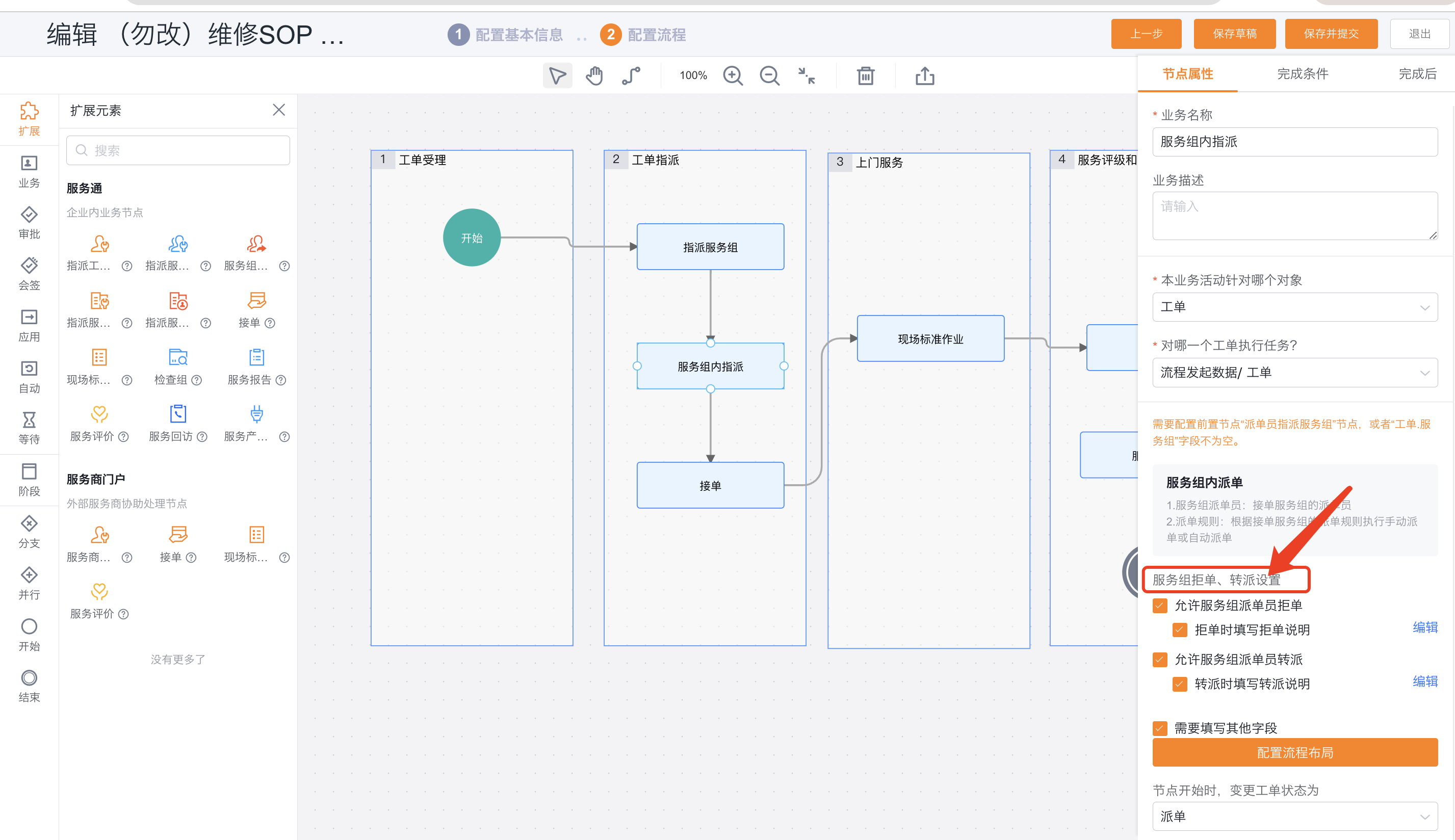The image size is (1455, 840).
Task: Click the zoom in magnifier icon
Action: tap(733, 75)
